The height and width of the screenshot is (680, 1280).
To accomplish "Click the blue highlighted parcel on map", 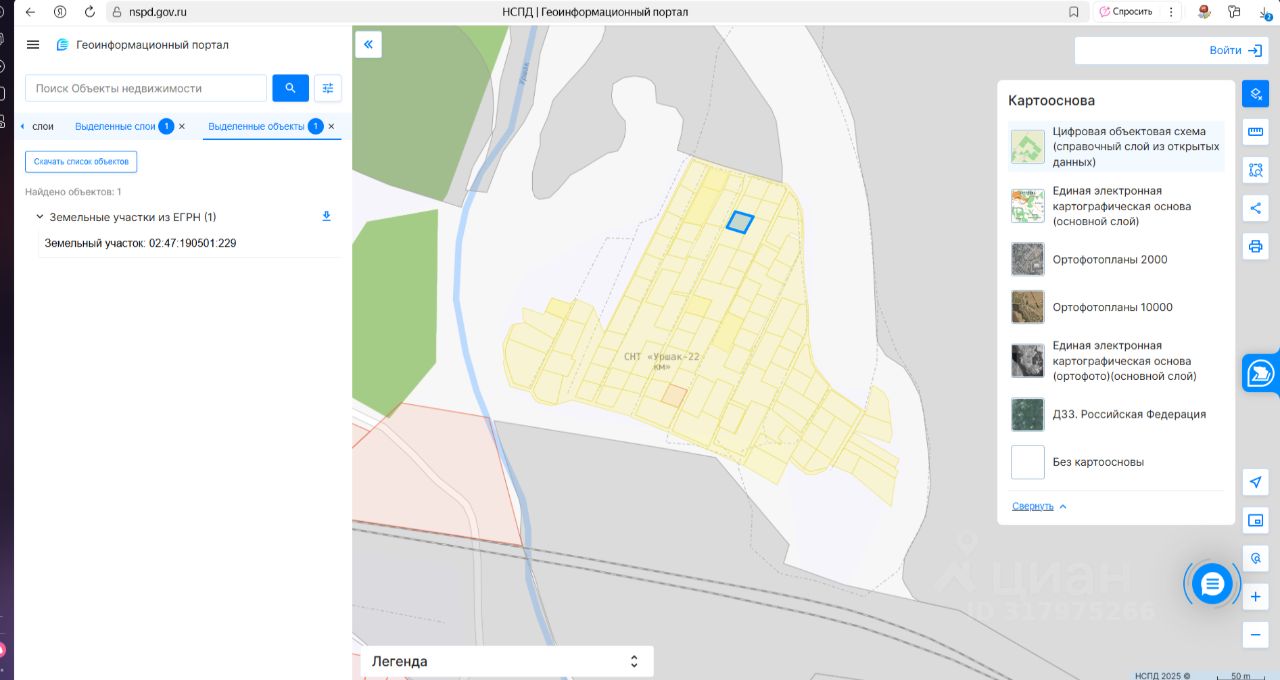I will coord(739,222).
